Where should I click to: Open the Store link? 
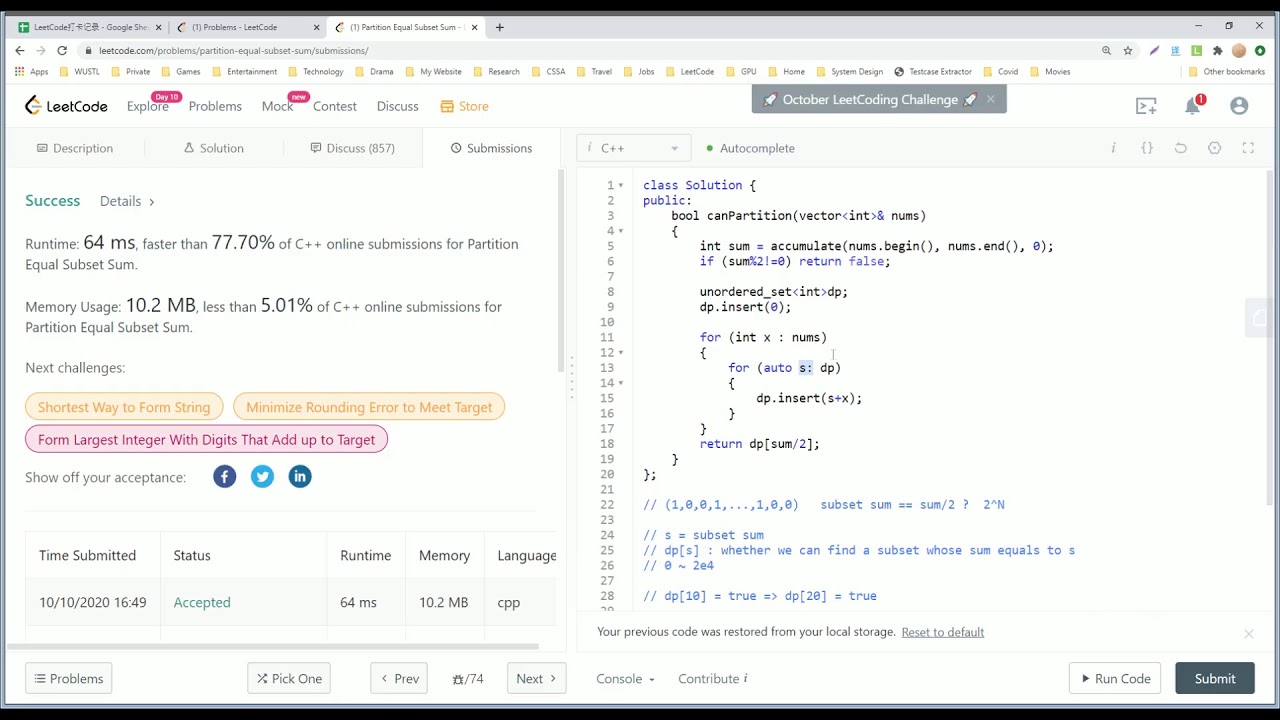465,106
